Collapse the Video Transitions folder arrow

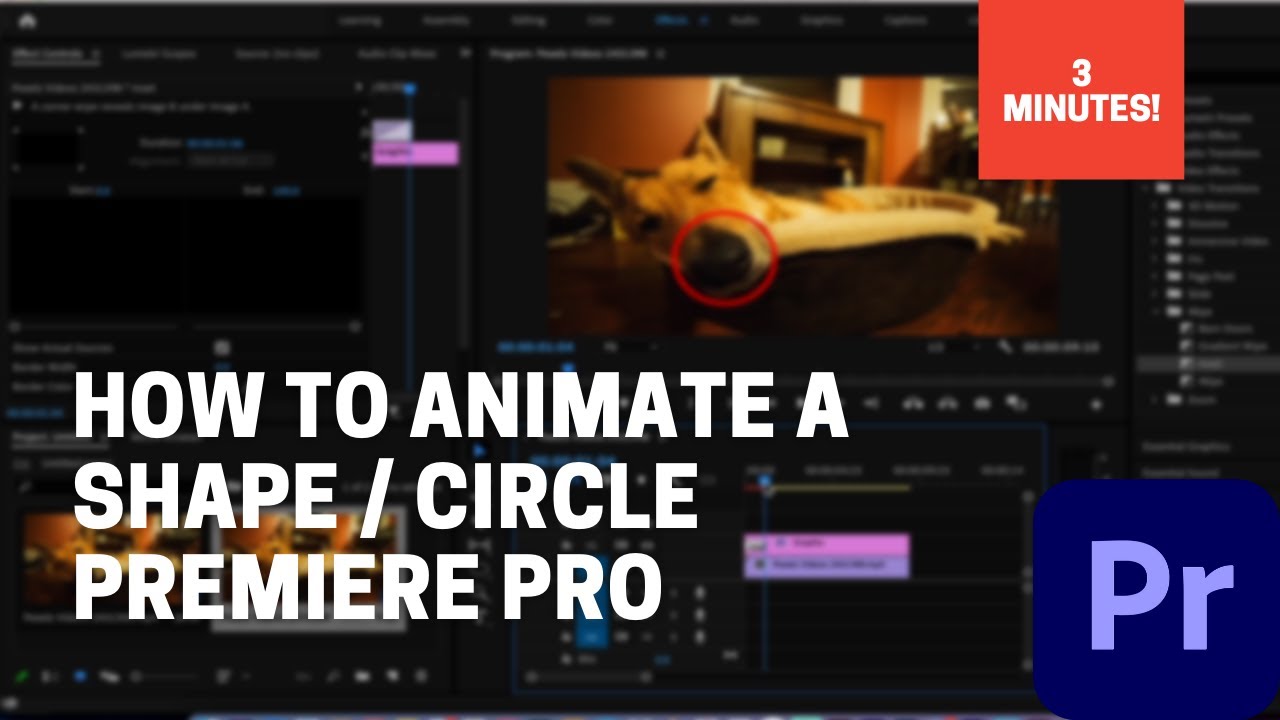click(x=1146, y=188)
